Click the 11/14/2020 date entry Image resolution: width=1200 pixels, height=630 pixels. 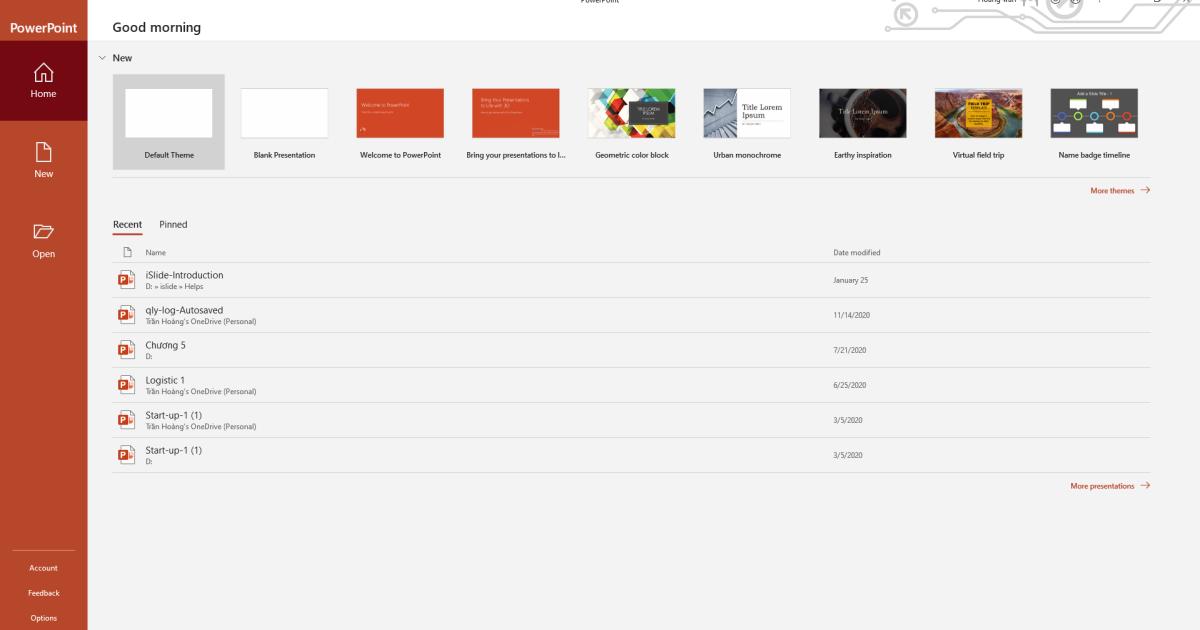tap(852, 315)
